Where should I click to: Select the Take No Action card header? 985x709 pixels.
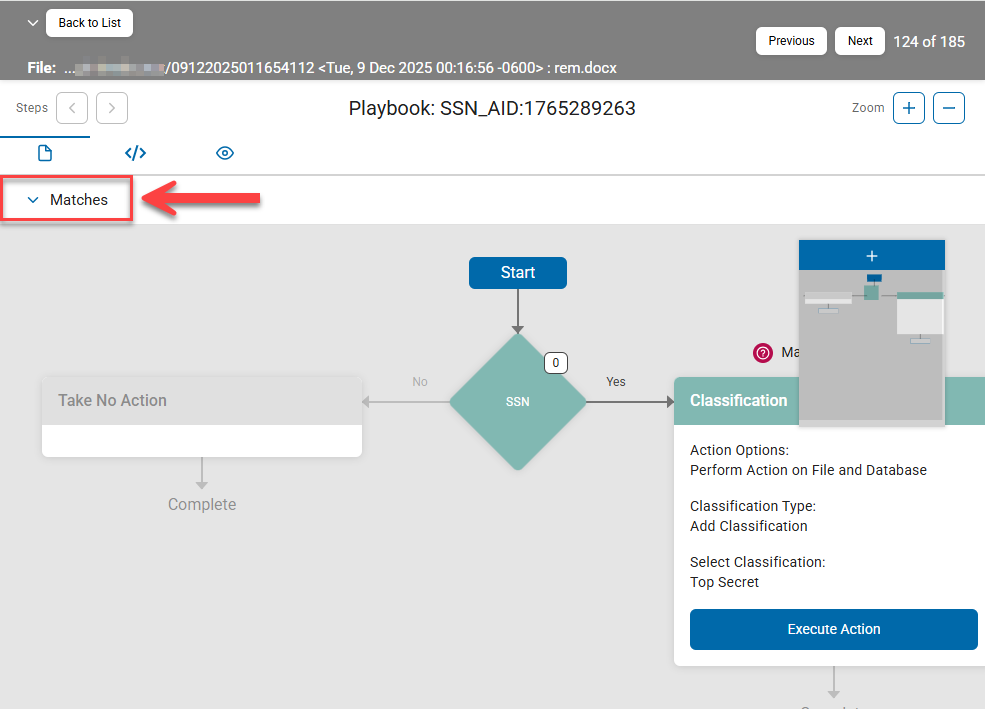point(201,400)
